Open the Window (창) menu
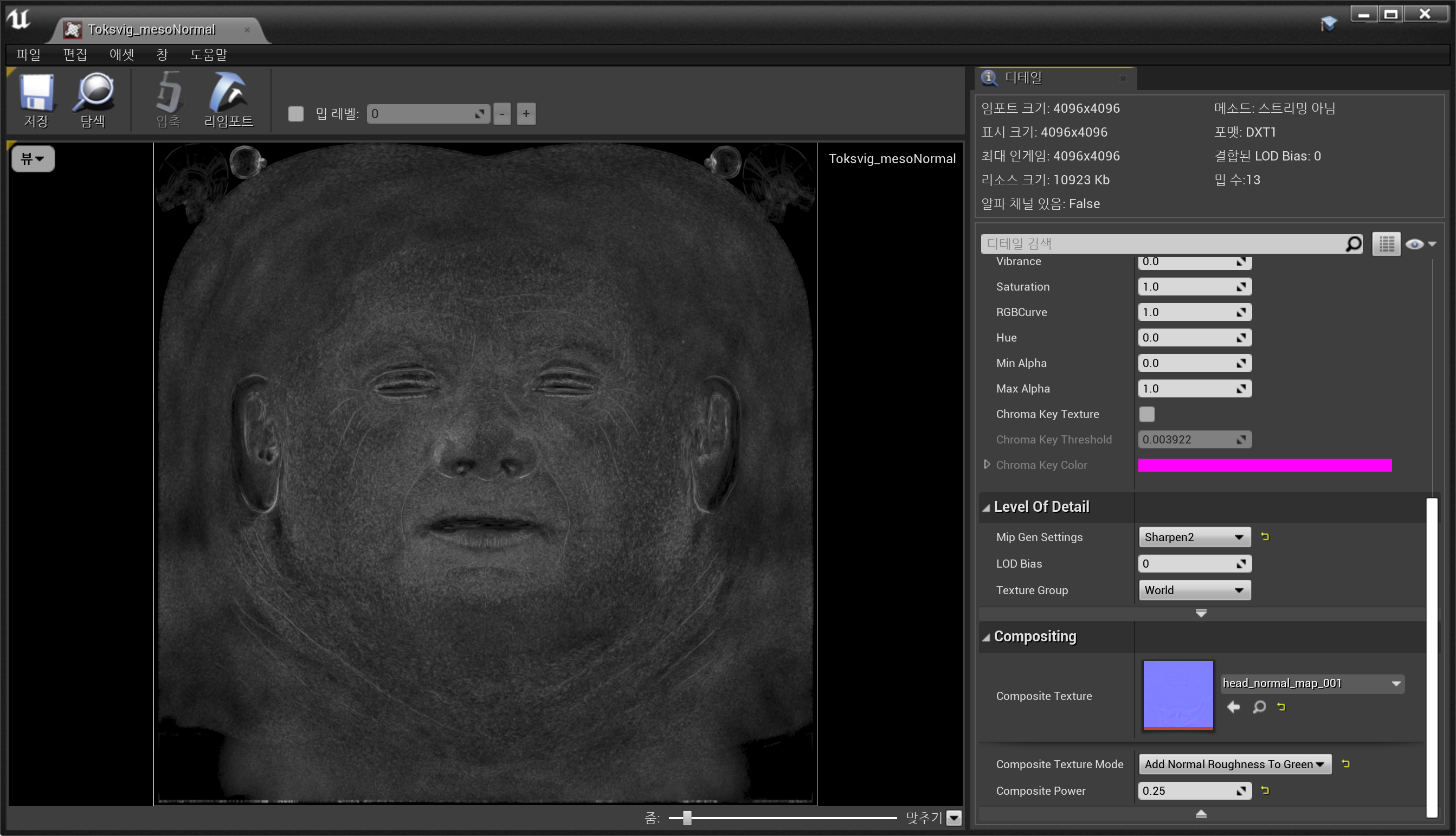Viewport: 1456px width, 836px height. pyautogui.click(x=163, y=55)
